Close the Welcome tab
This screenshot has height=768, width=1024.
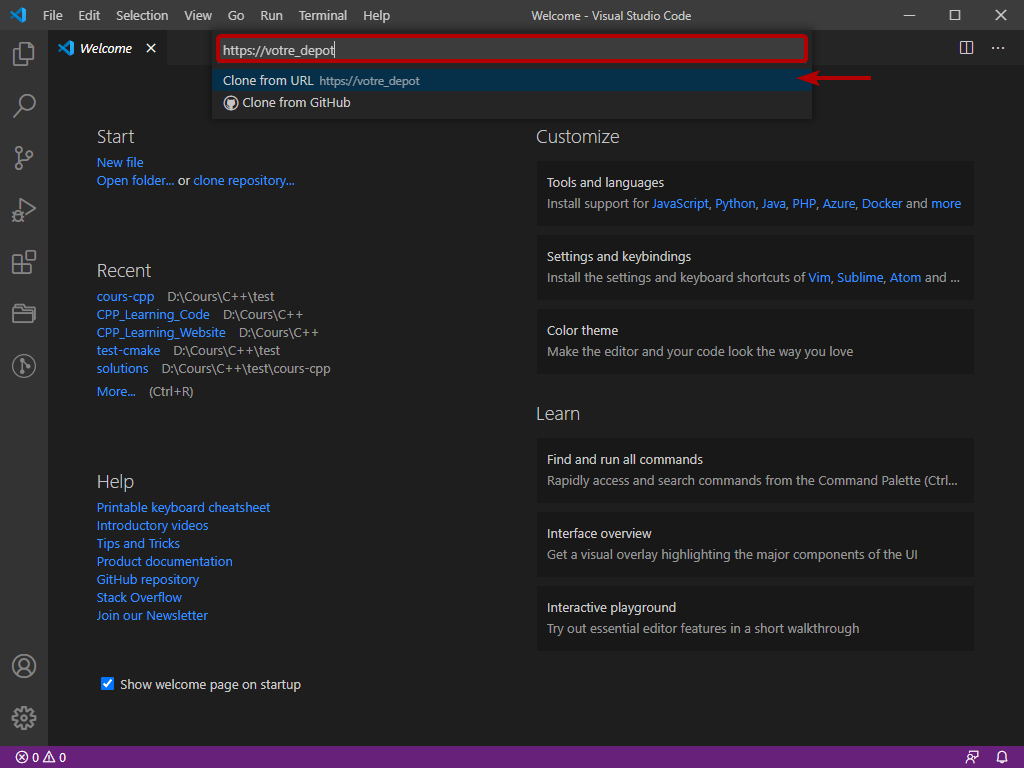tap(151, 48)
